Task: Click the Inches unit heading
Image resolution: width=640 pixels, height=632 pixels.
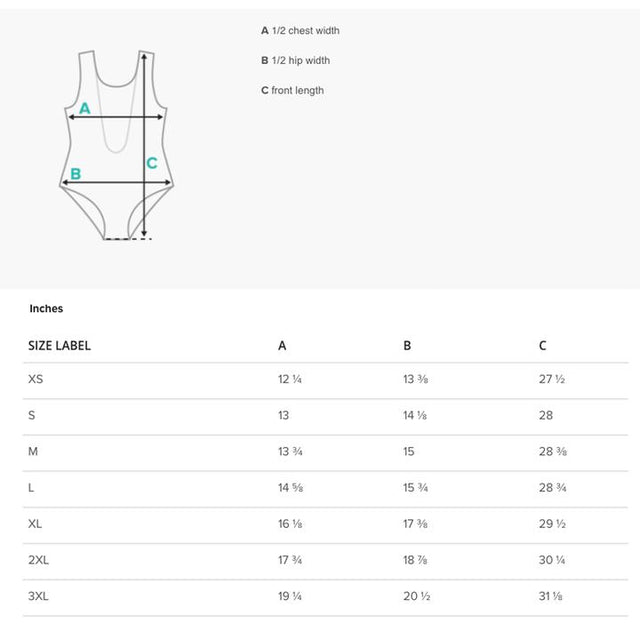Action: pyautogui.click(x=46, y=309)
